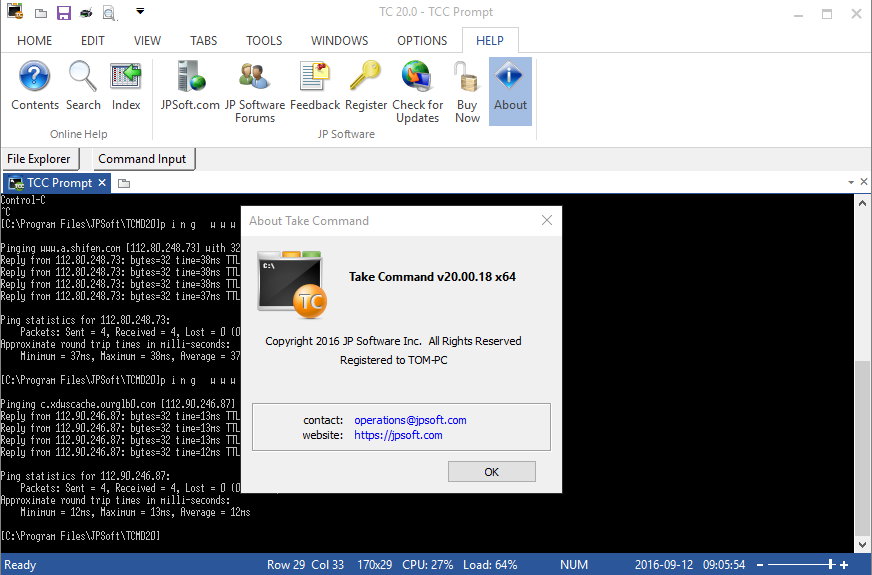872x575 pixels.
Task: Click the 2016-09-12 date in status bar
Action: point(664,564)
